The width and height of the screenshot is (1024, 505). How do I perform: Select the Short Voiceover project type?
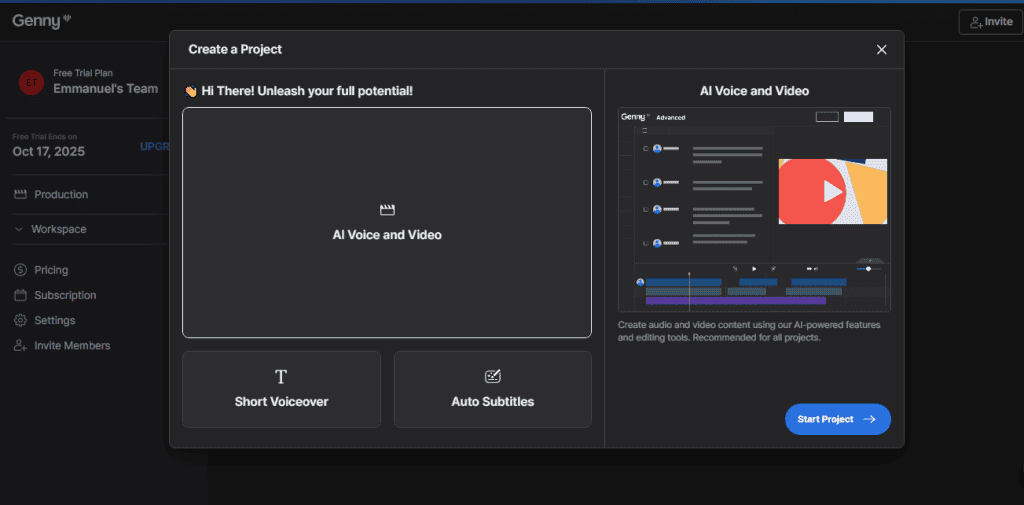281,389
